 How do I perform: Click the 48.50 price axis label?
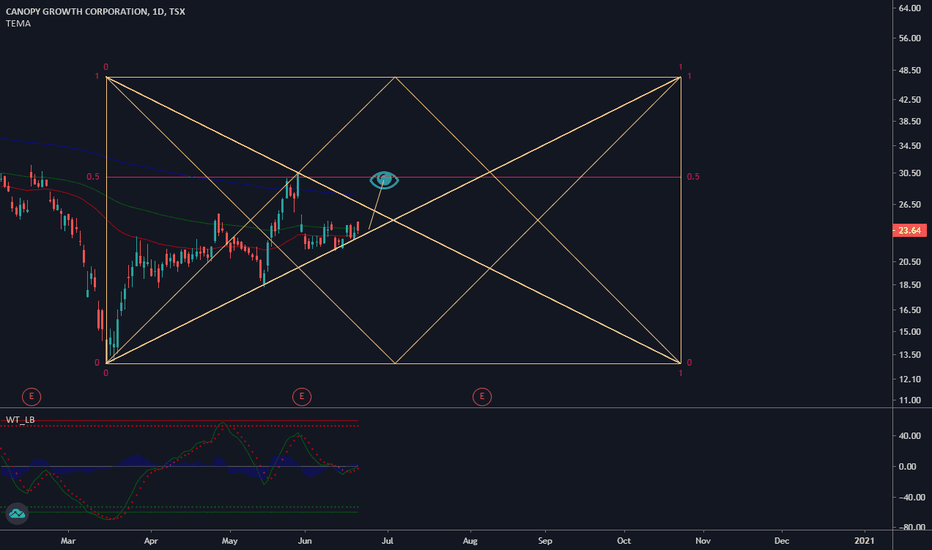[909, 70]
